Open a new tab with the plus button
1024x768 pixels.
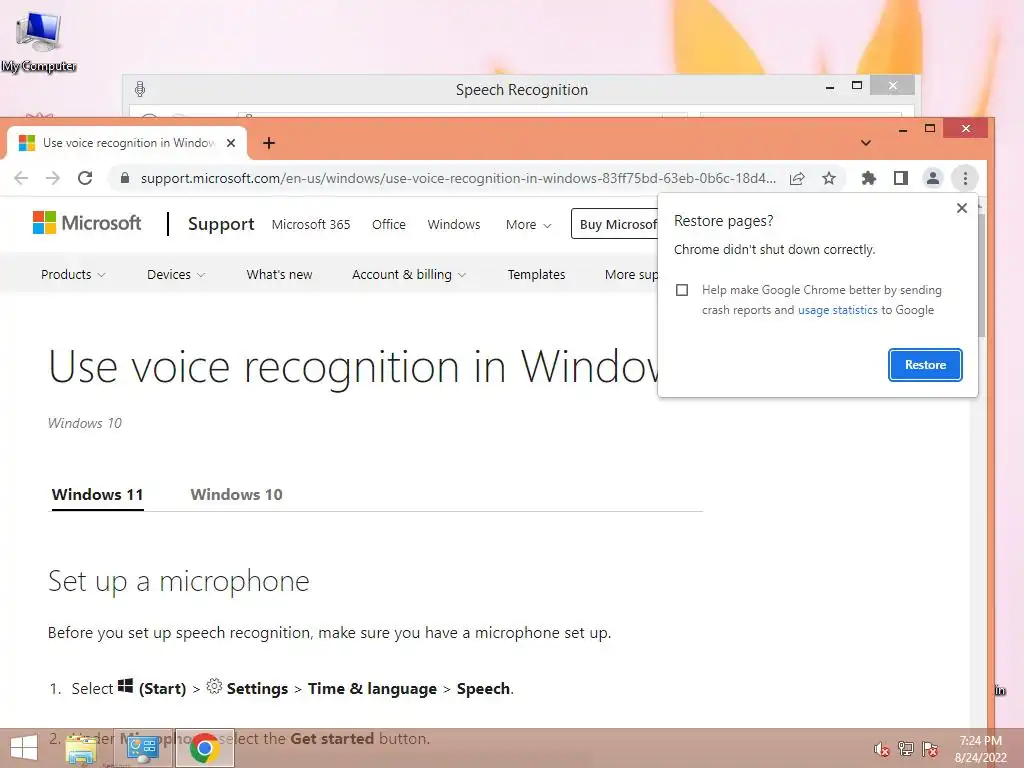269,143
